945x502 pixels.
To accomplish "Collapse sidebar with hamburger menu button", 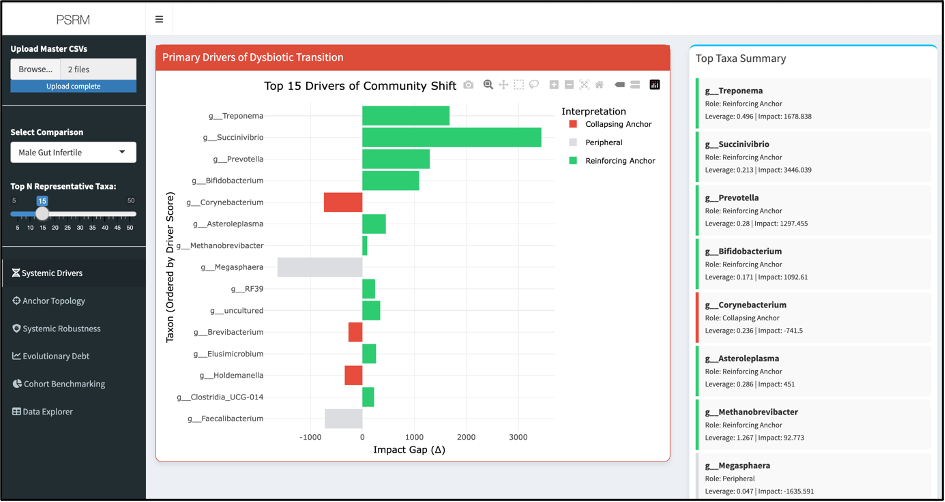I will tap(159, 19).
